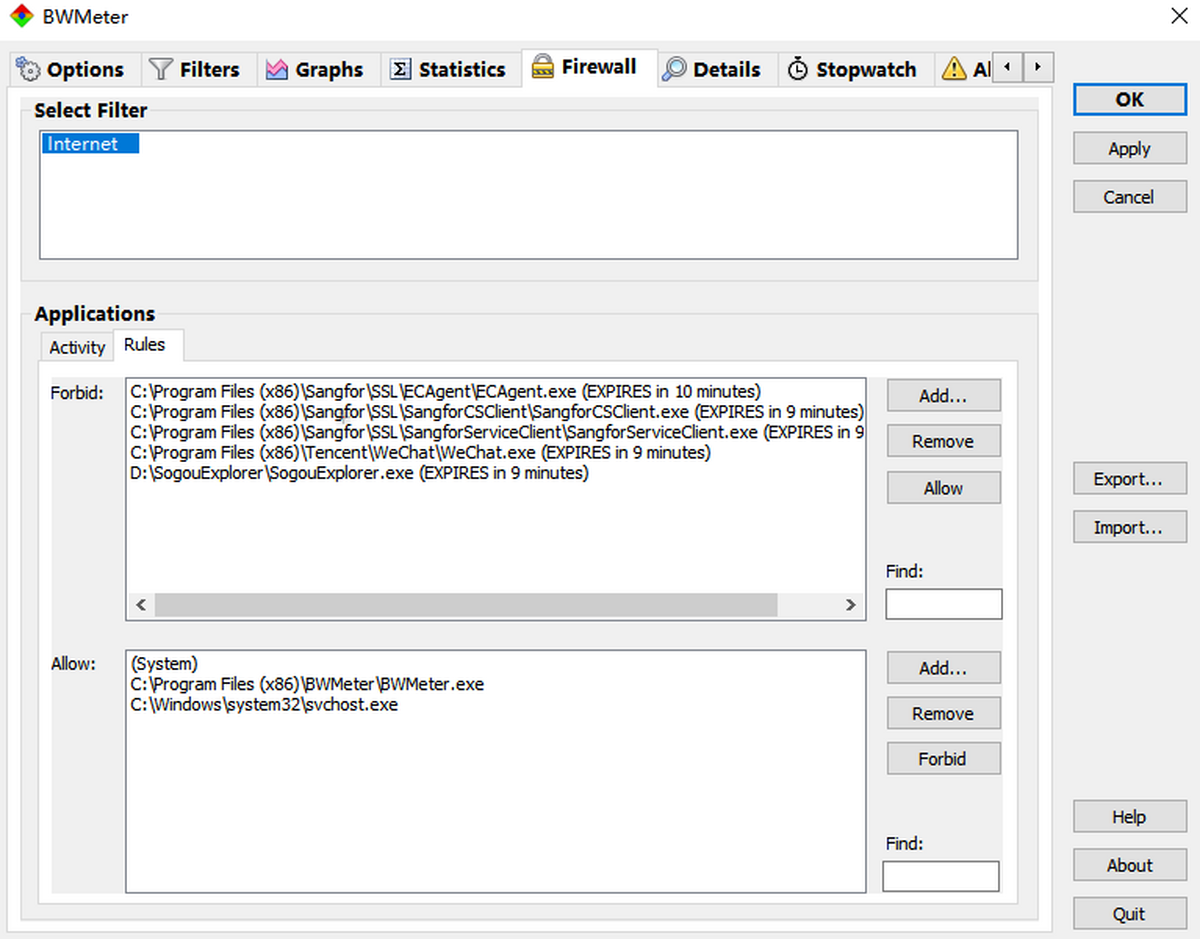This screenshot has height=939, width=1200.
Task: Click the Import... button
Action: (1129, 527)
